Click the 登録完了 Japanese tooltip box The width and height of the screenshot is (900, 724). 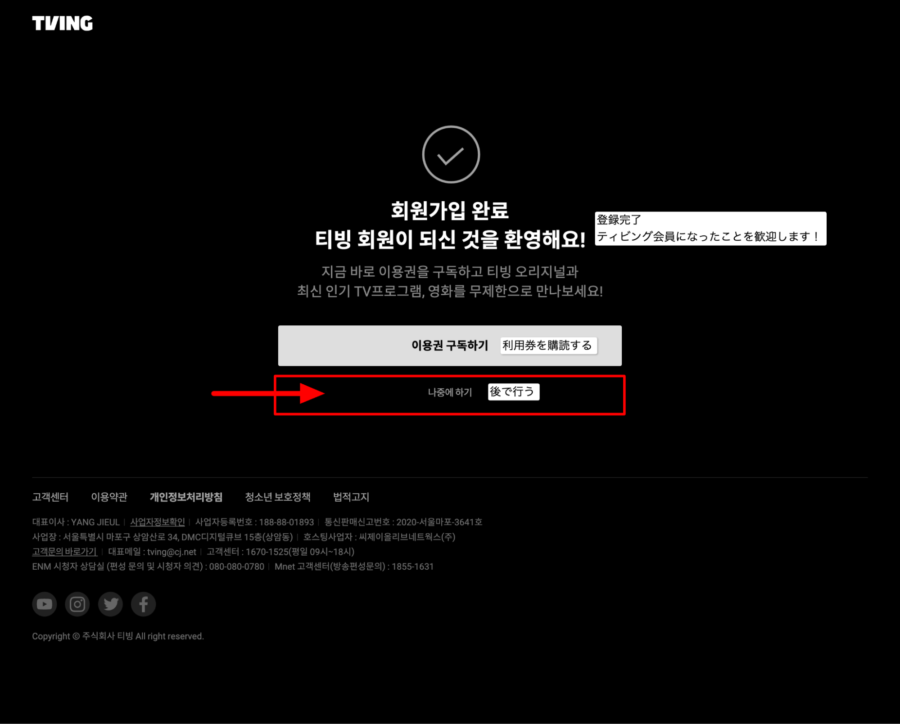point(710,228)
